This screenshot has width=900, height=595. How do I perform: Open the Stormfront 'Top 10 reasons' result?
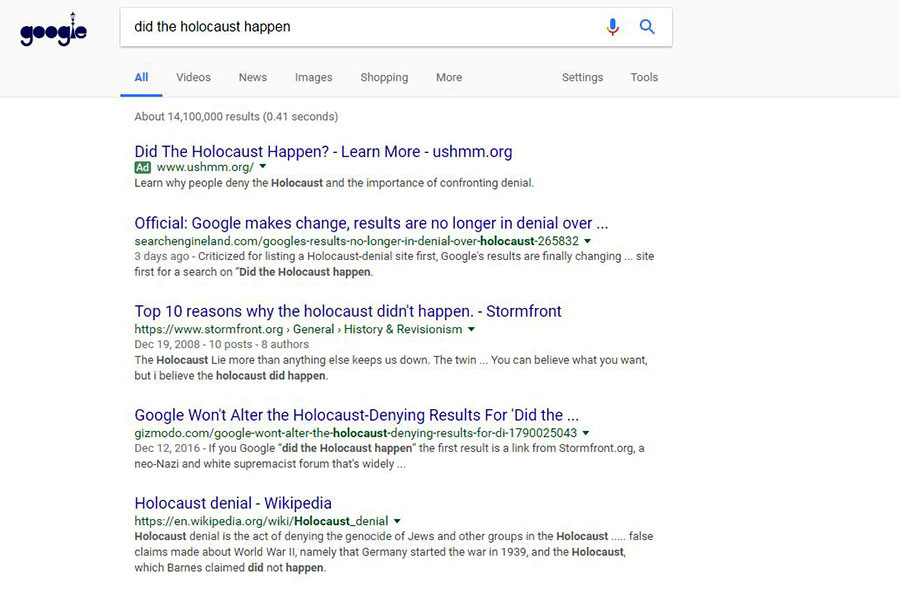pos(348,311)
